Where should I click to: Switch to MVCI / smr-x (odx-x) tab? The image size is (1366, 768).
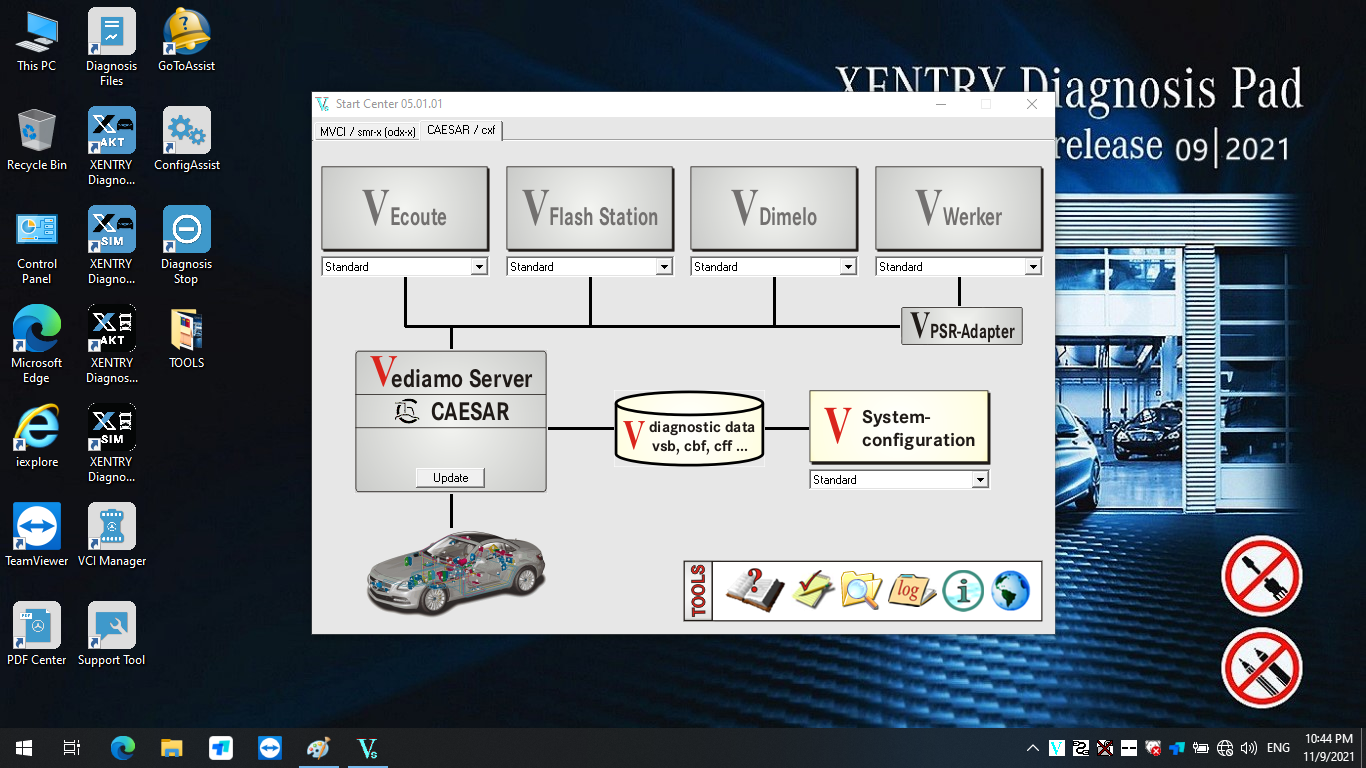[367, 131]
